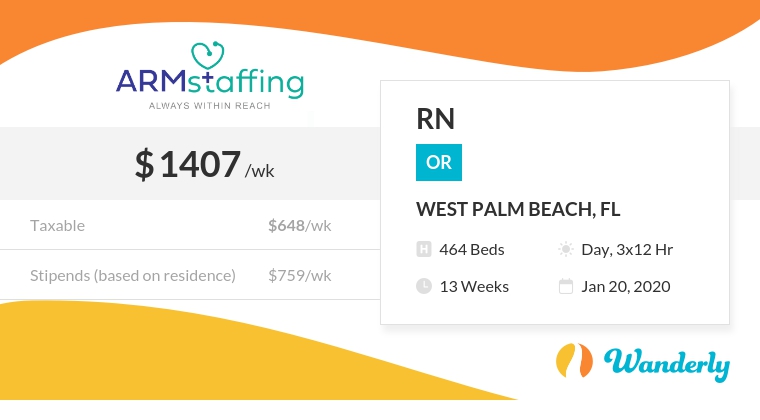Click the Stipends based on residence label
Screen dimensions: 760x420
coord(133,275)
